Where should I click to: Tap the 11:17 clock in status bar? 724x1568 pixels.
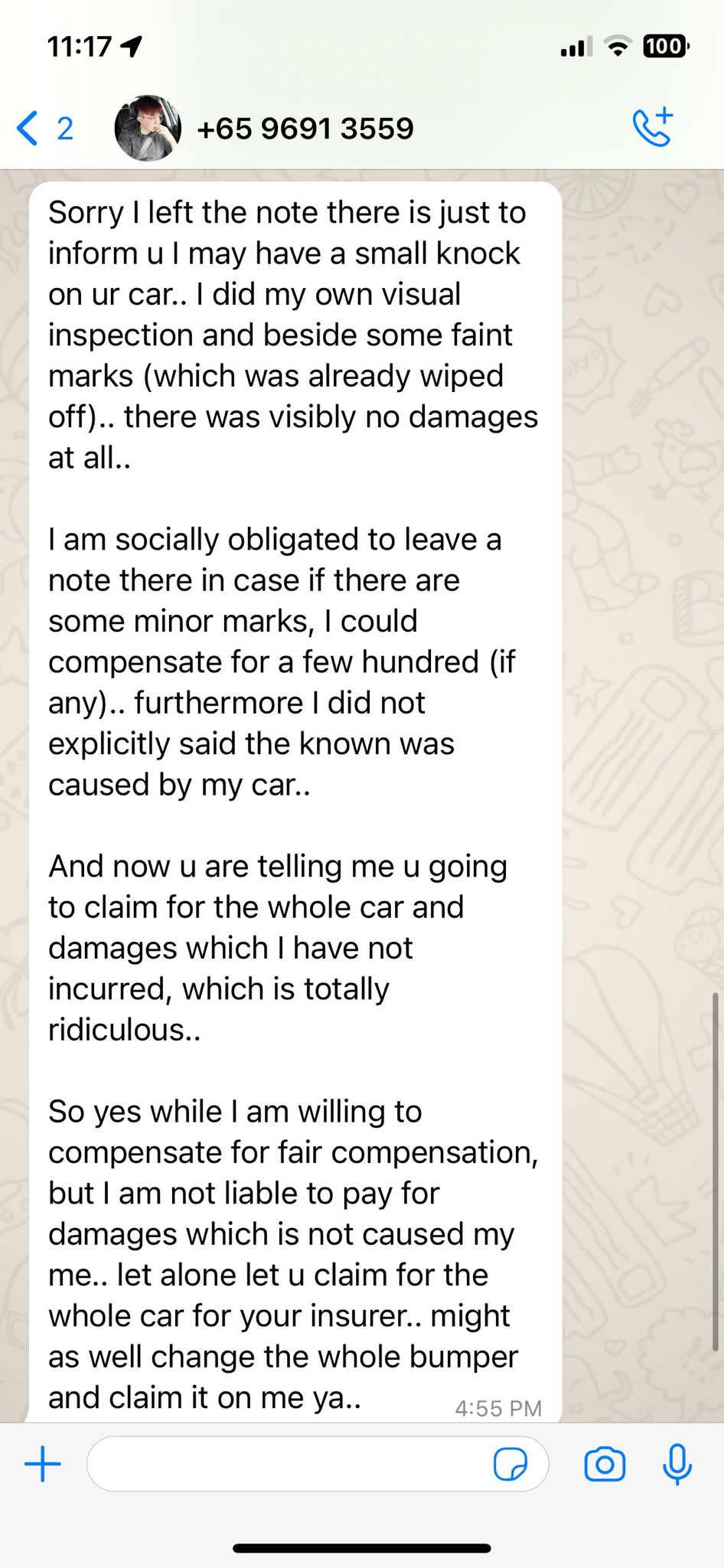[80, 47]
